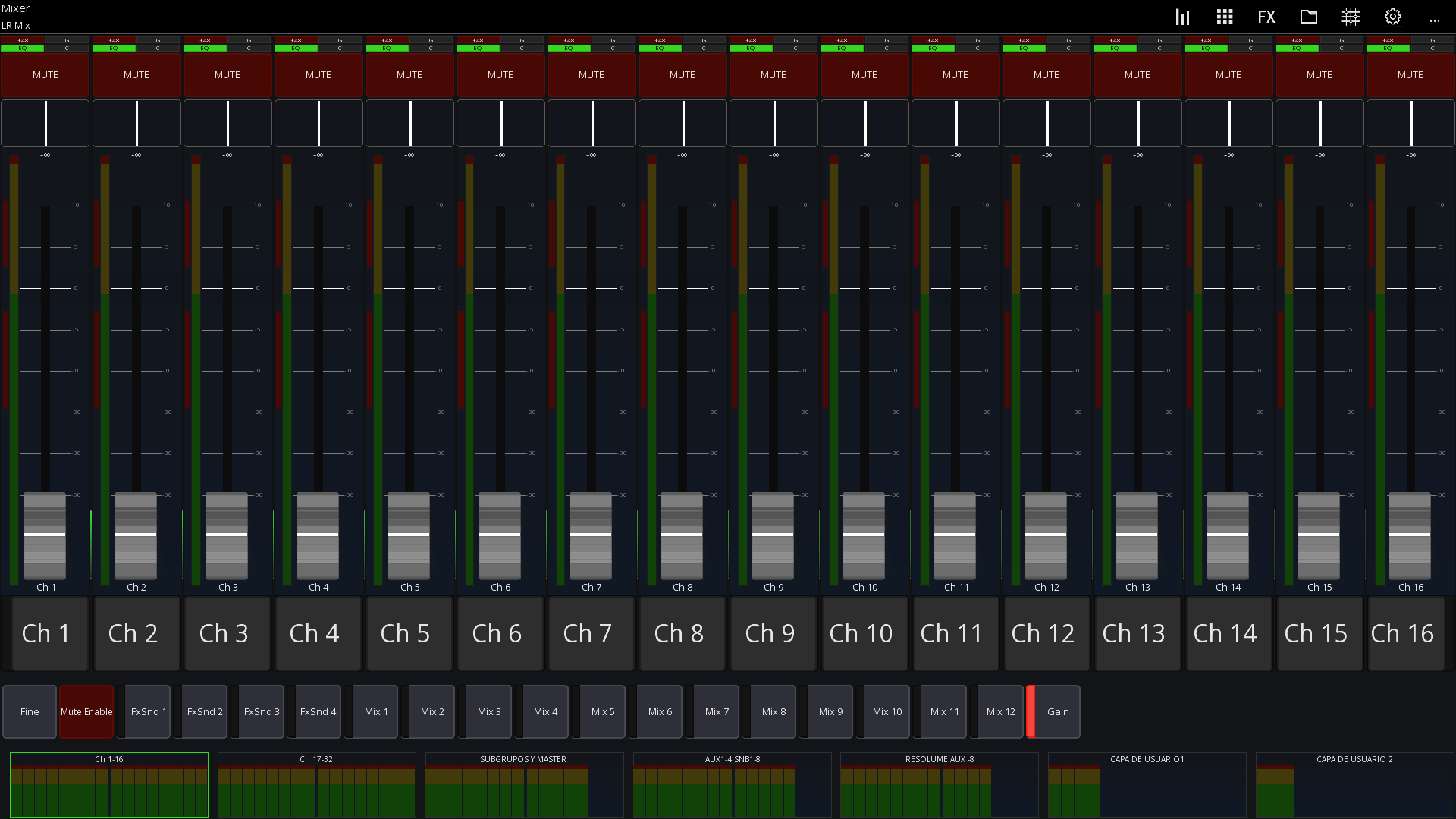Screen dimensions: 1456x819
Task: Mute channel Ch 4
Action: point(318,75)
